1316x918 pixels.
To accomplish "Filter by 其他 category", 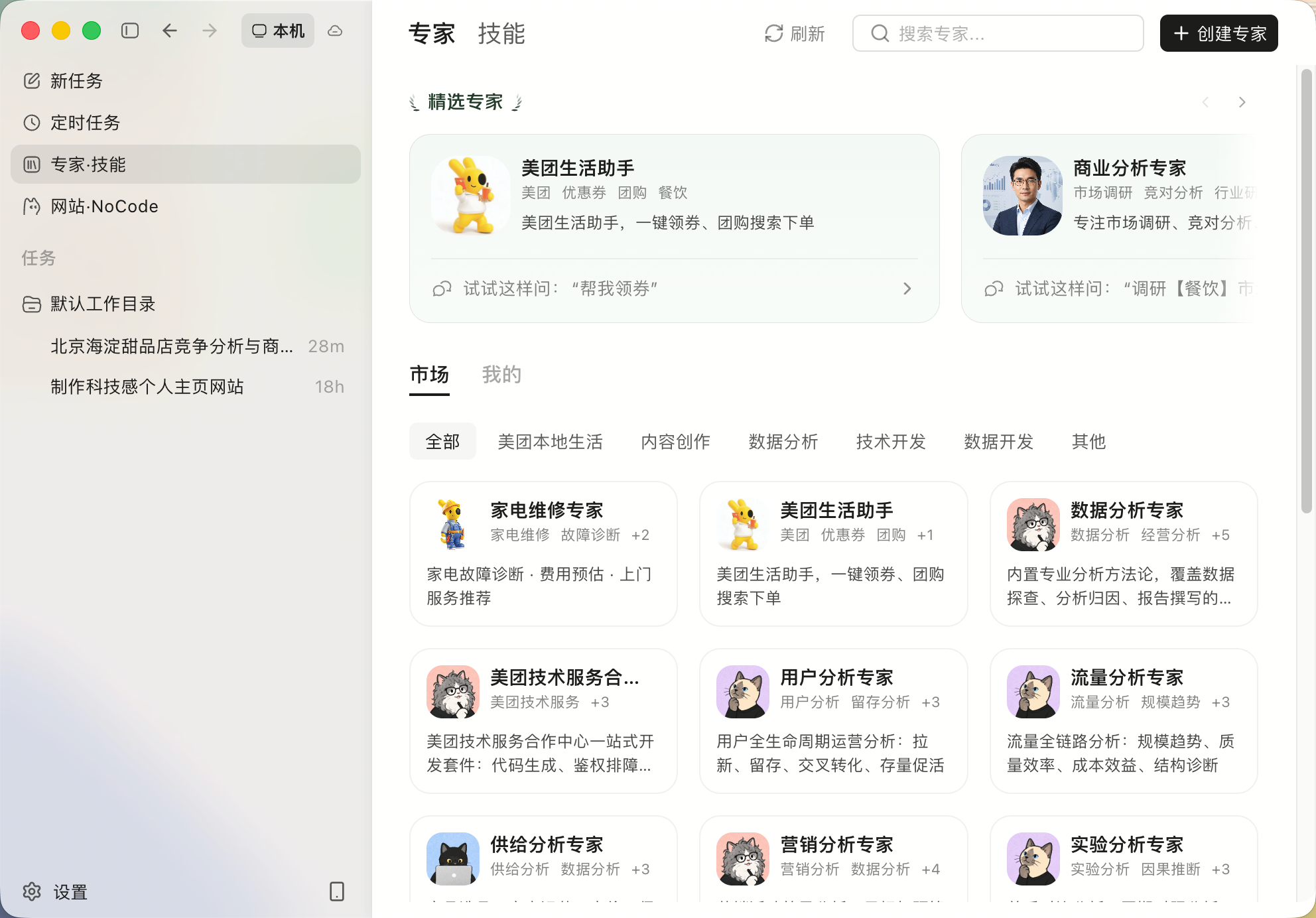I will tap(1088, 441).
